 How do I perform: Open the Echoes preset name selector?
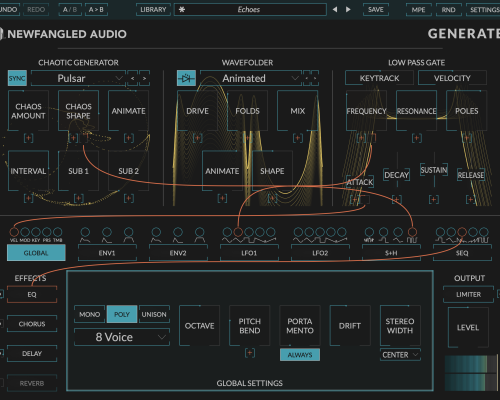(x=250, y=9)
